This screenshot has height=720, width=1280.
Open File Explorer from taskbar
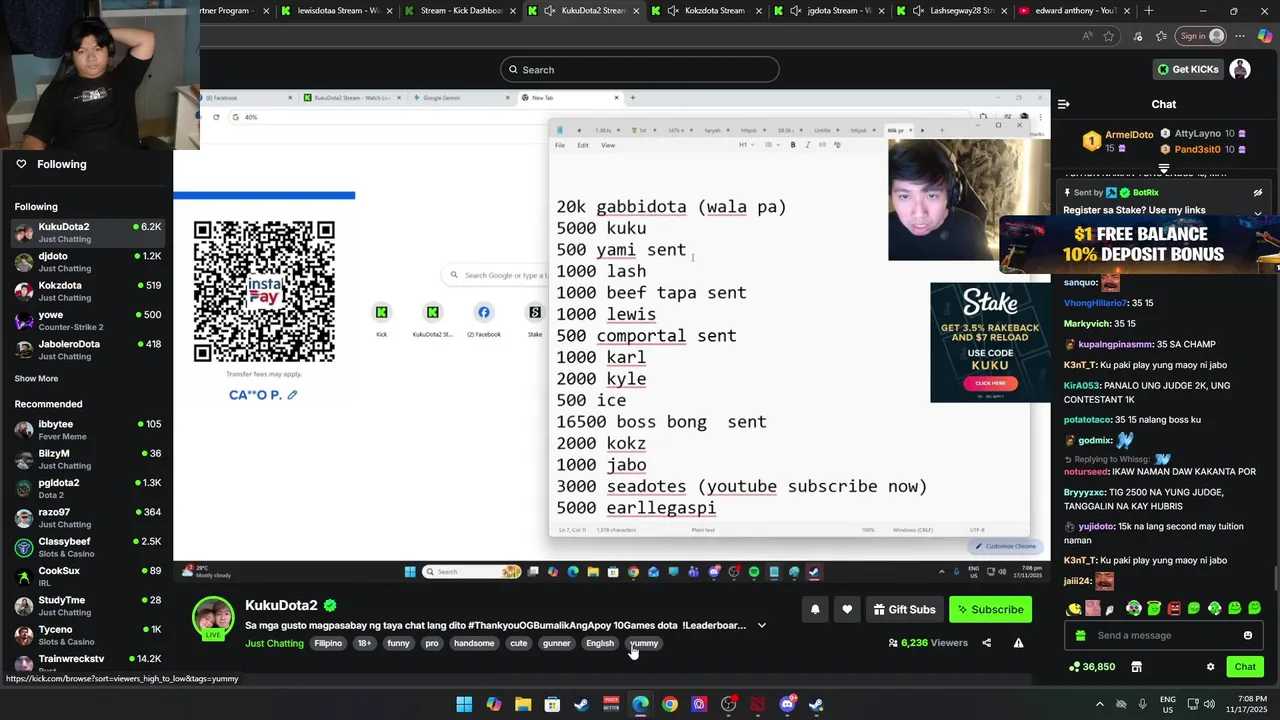coord(523,704)
